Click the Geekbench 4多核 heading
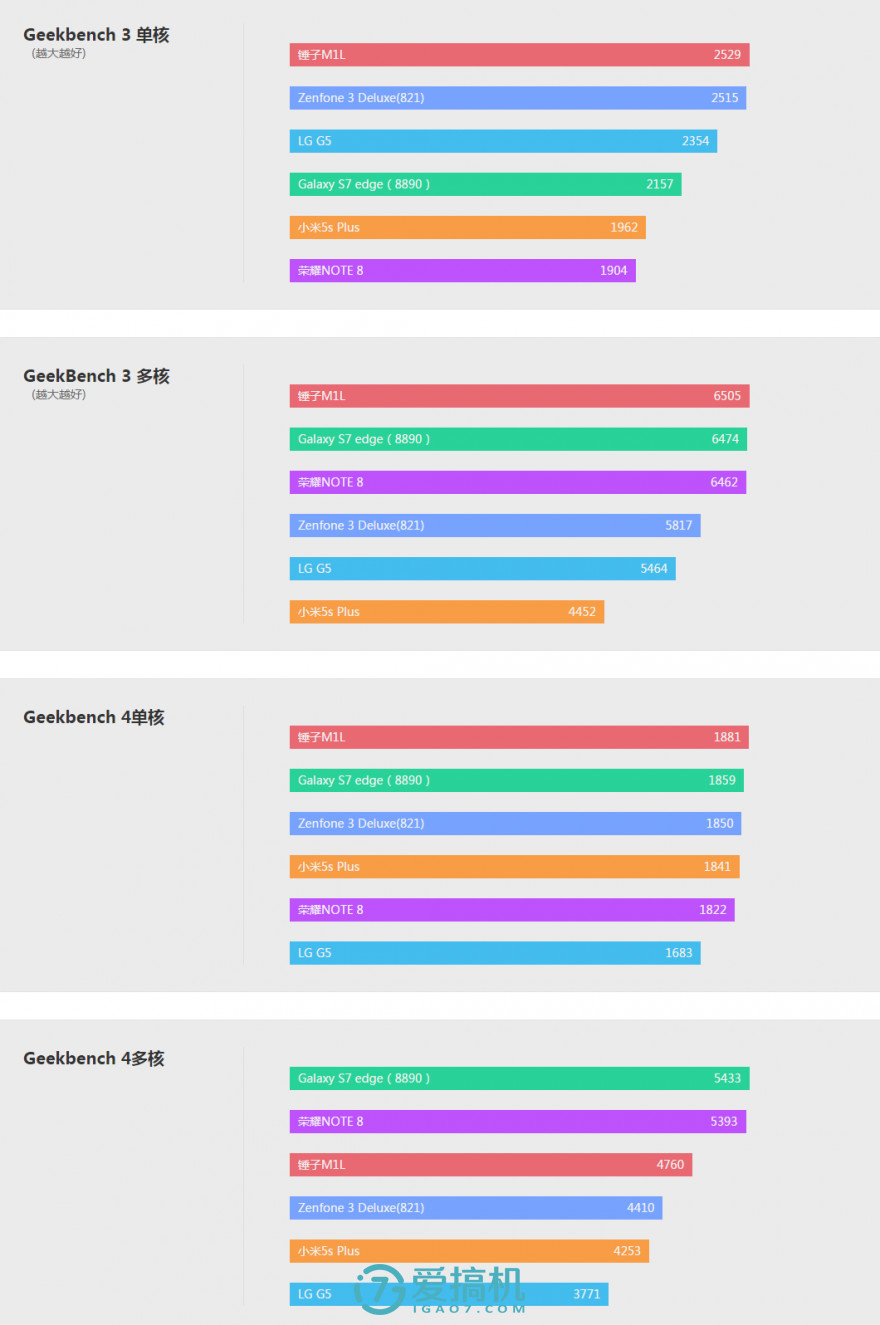The image size is (880, 1325). pyautogui.click(x=94, y=1058)
